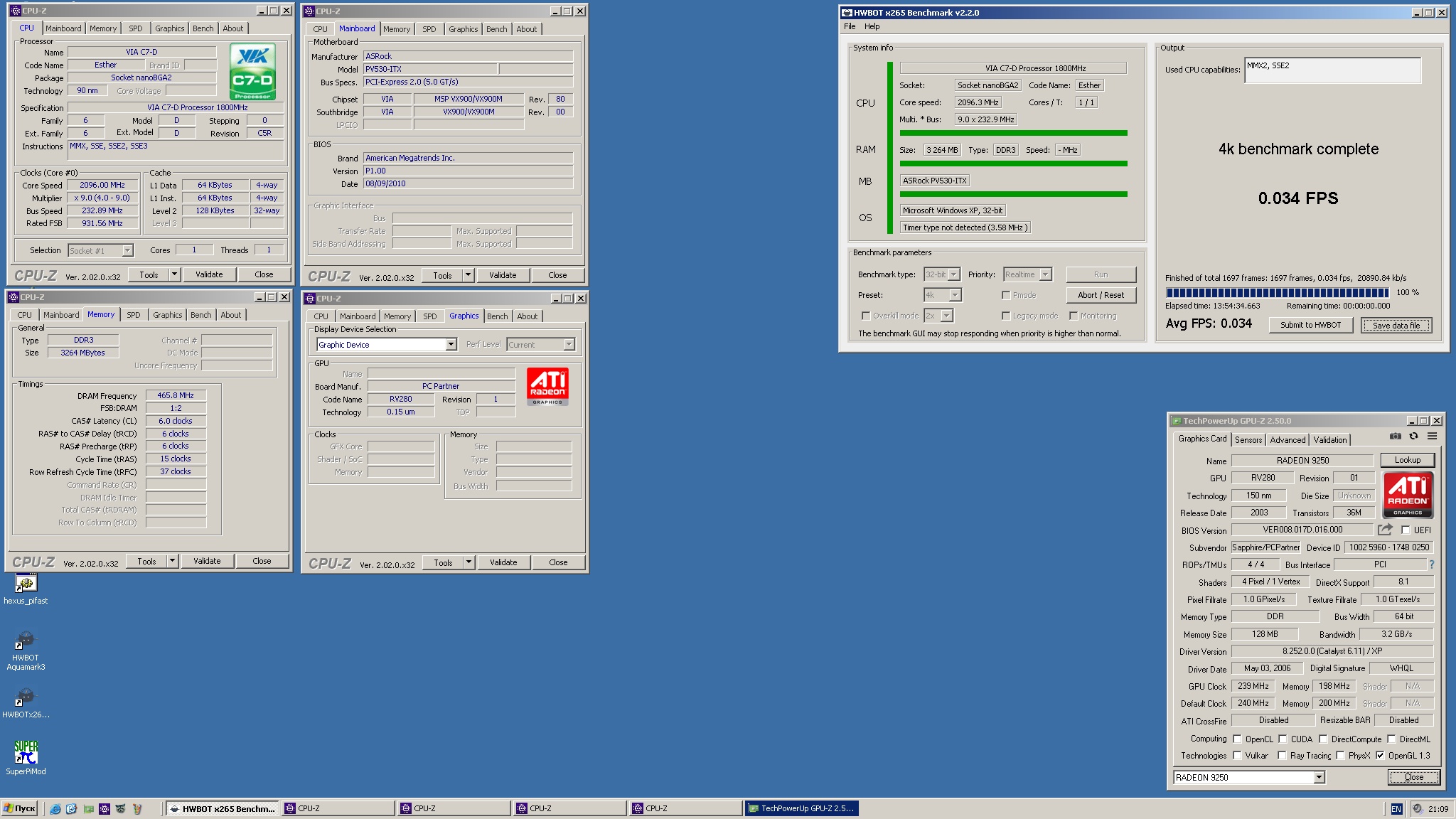
Task: Switch to the Advanced tab in GPU-Z
Action: 1288,440
